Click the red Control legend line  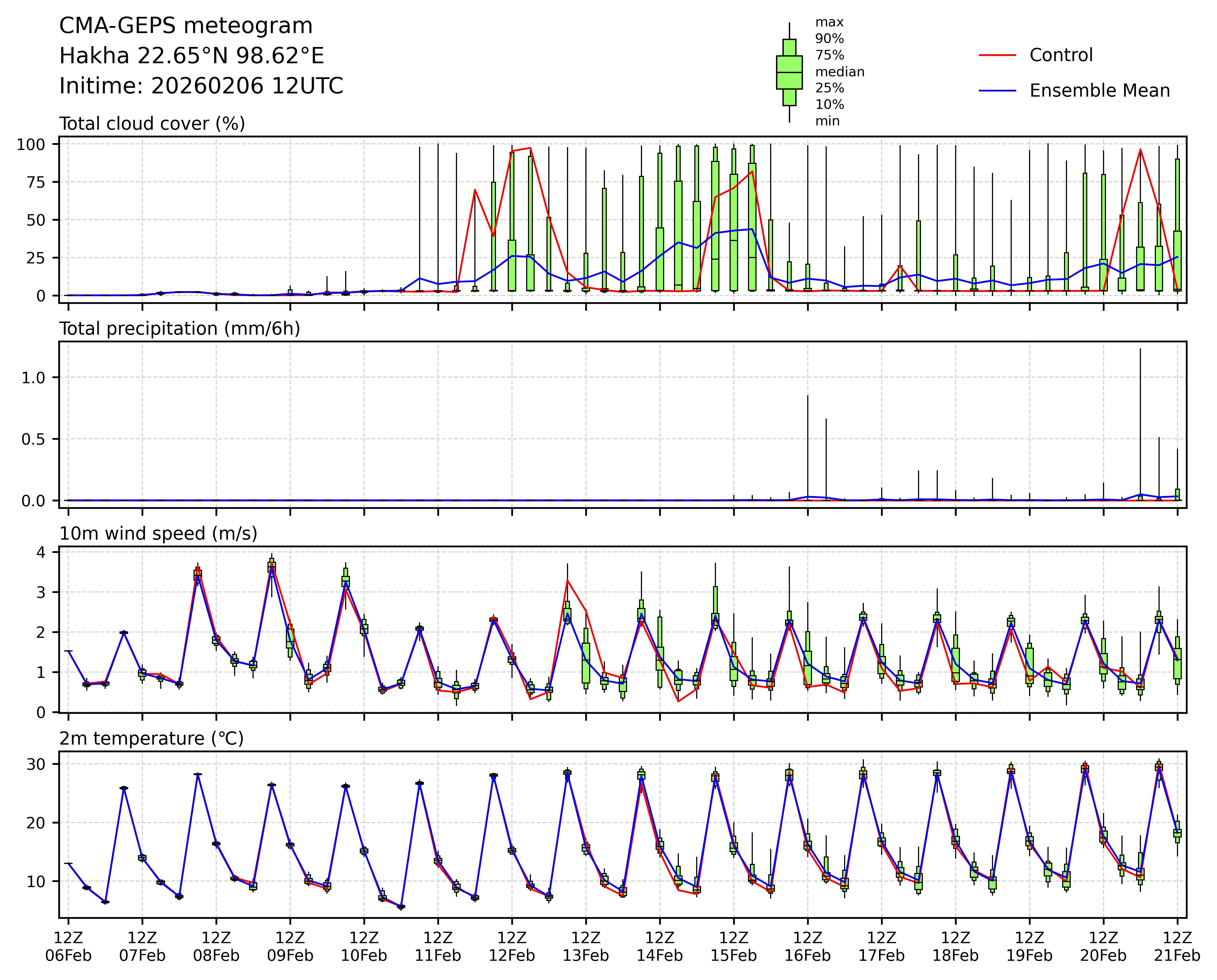tap(997, 55)
